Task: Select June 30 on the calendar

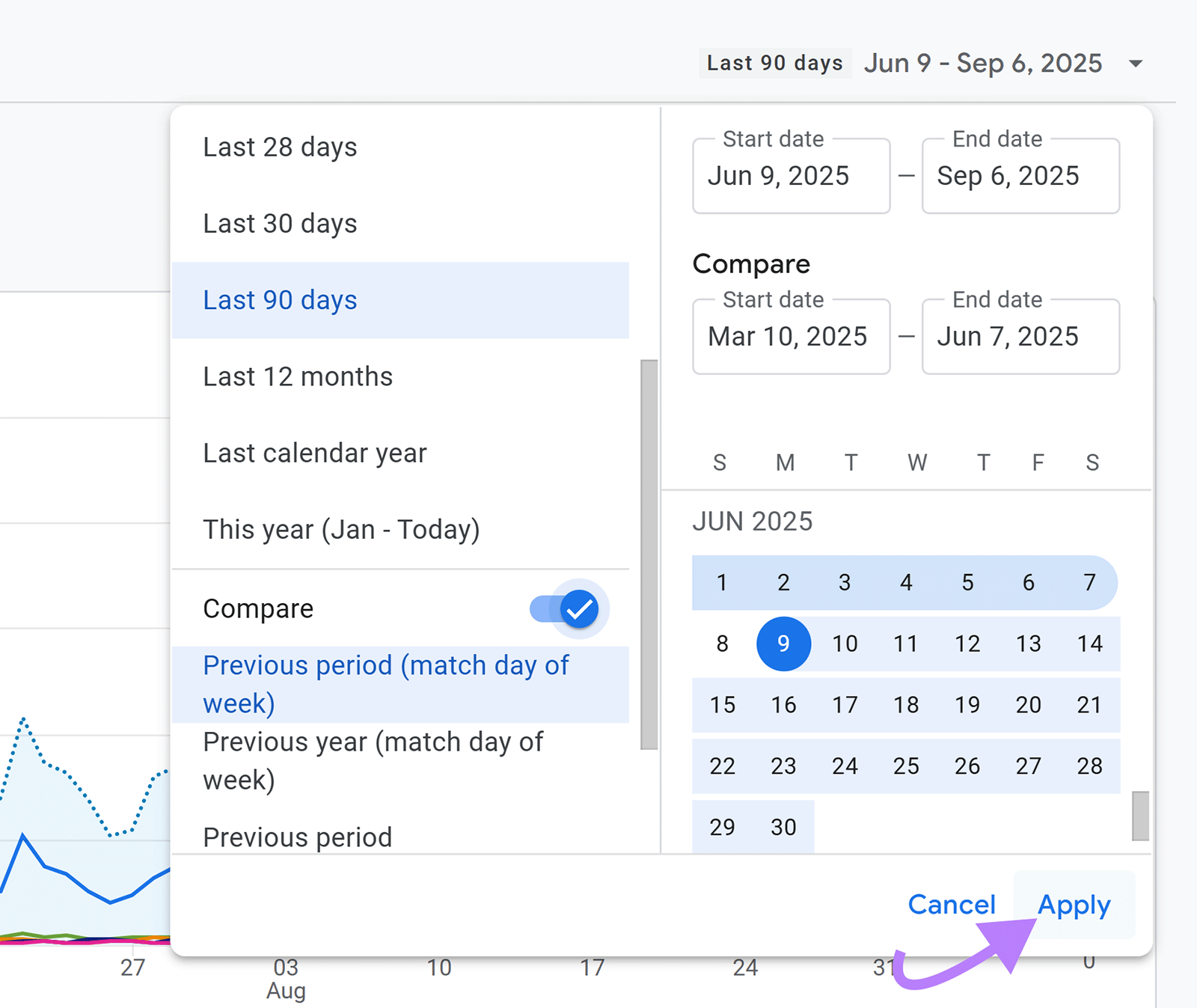Action: point(783,827)
